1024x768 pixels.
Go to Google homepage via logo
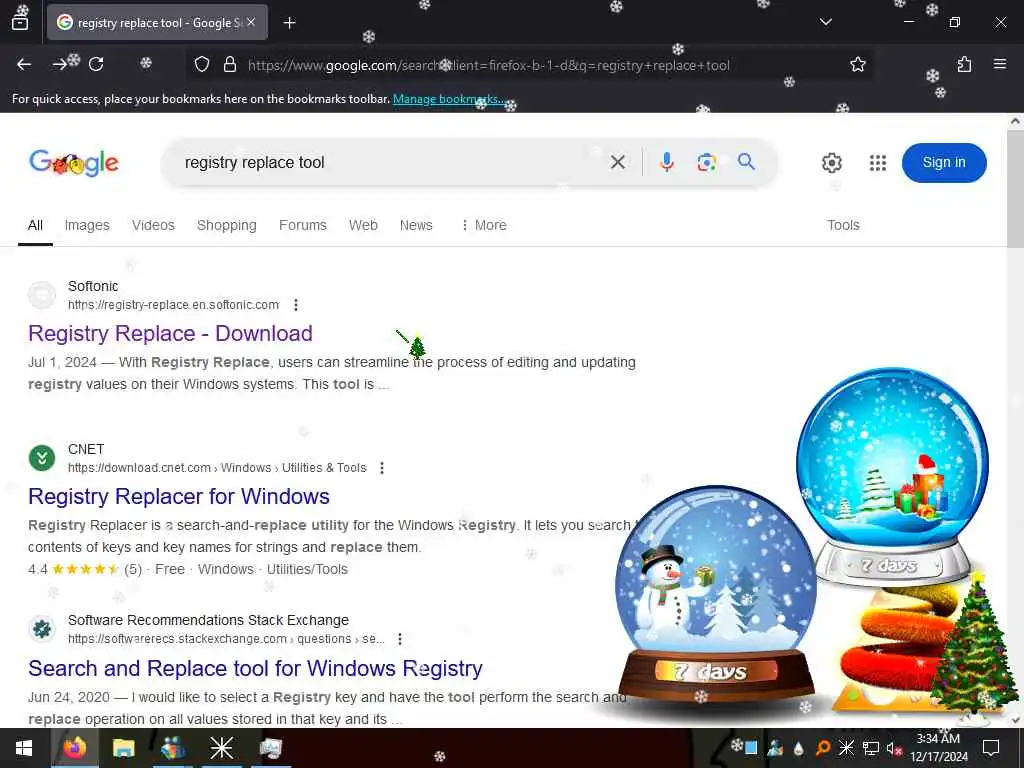tap(74, 163)
